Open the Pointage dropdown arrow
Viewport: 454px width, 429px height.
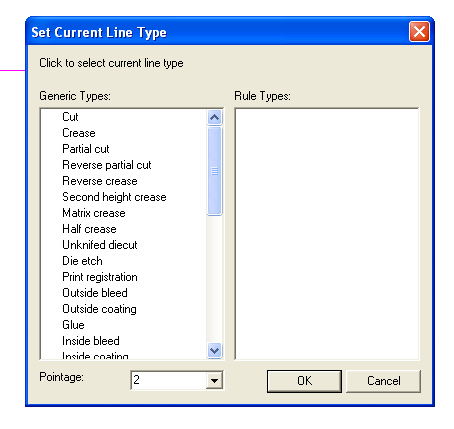[214, 380]
